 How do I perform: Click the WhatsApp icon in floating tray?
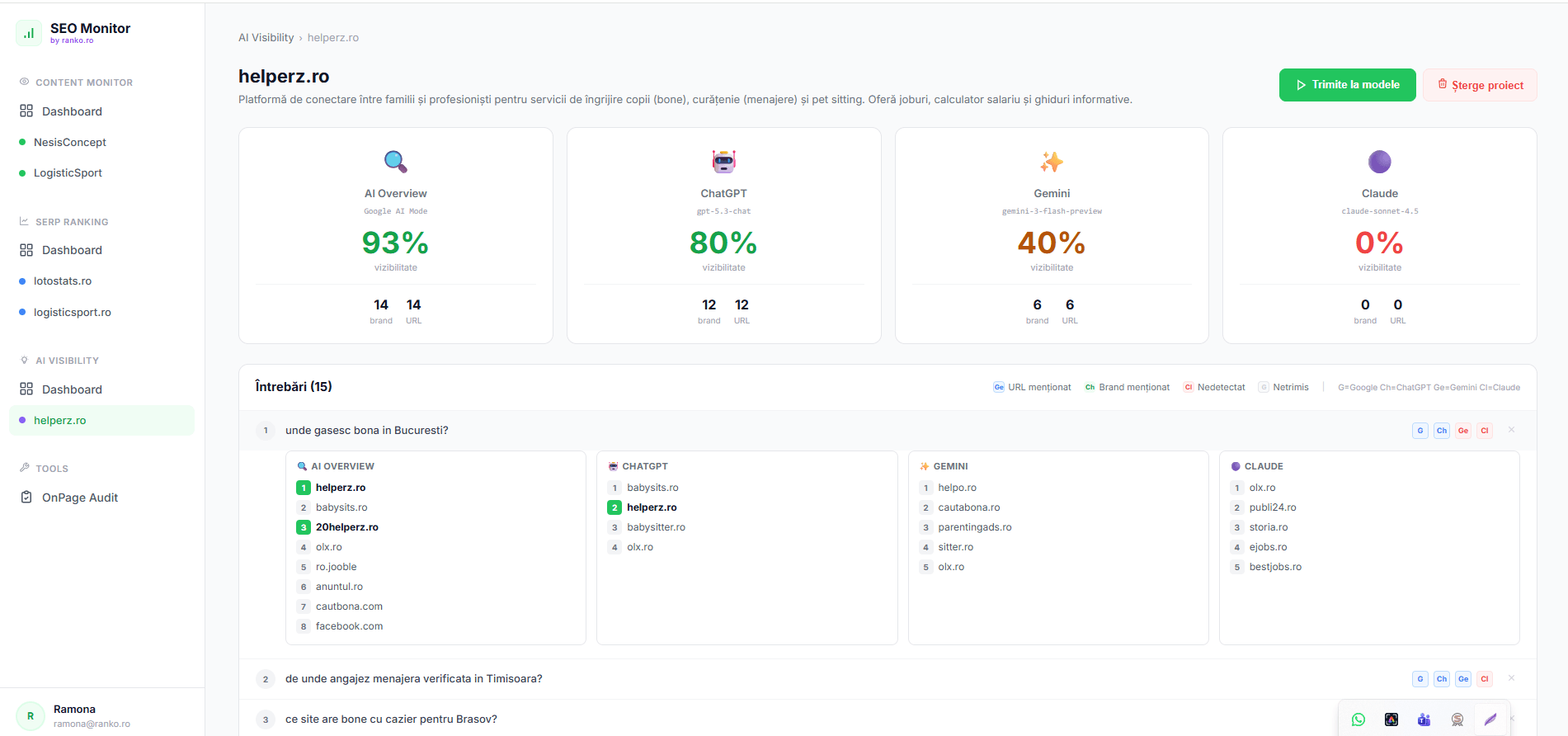(1358, 719)
